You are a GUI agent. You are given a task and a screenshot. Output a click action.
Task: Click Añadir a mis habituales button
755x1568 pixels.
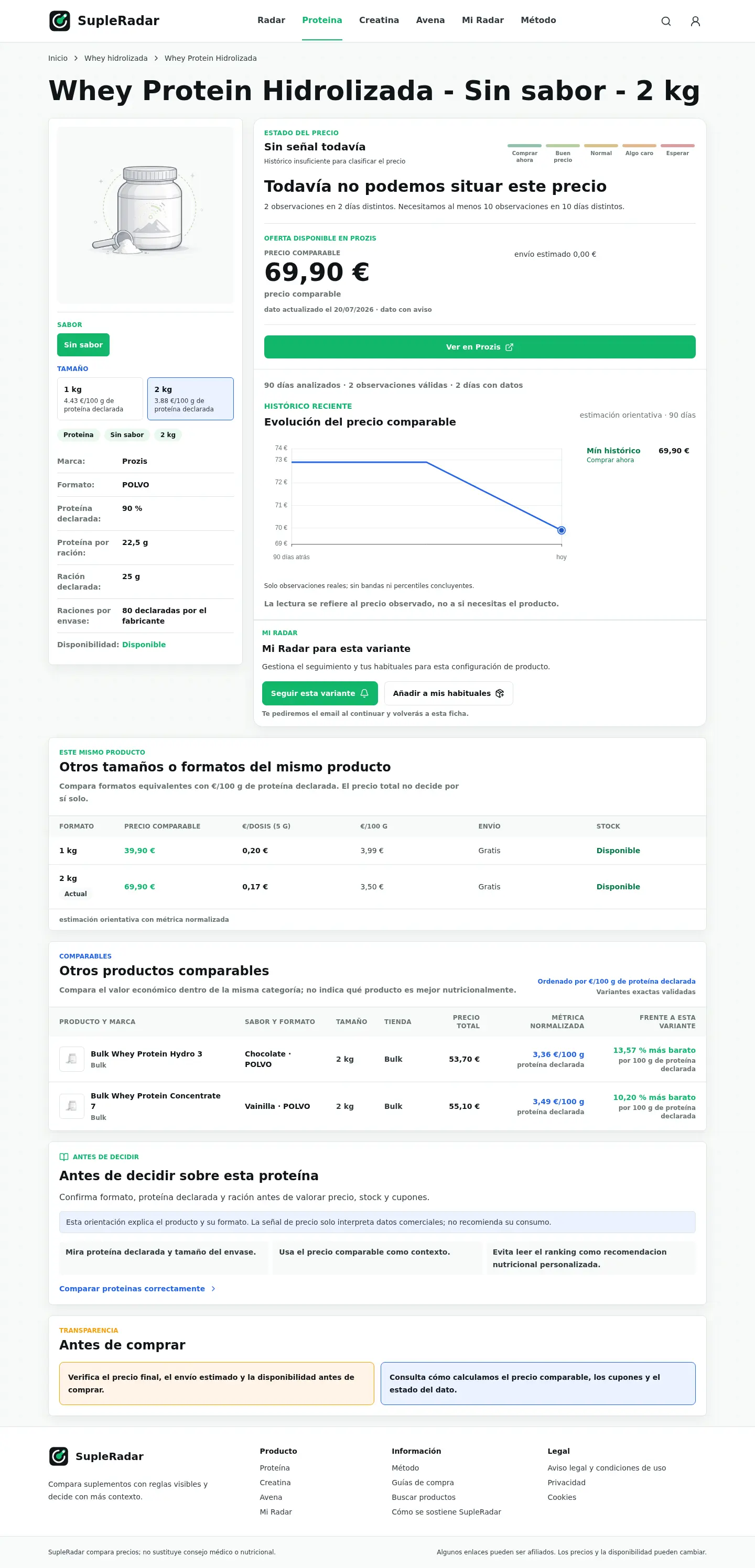point(448,693)
